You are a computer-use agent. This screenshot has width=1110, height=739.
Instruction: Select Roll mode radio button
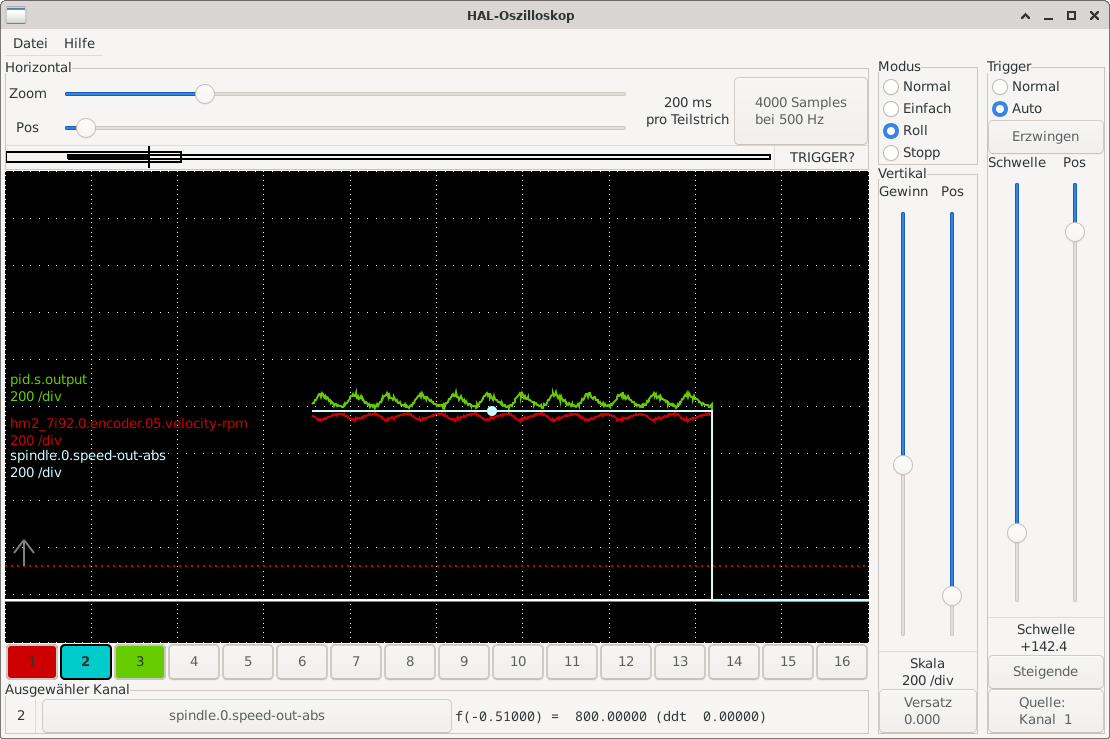(x=905, y=130)
